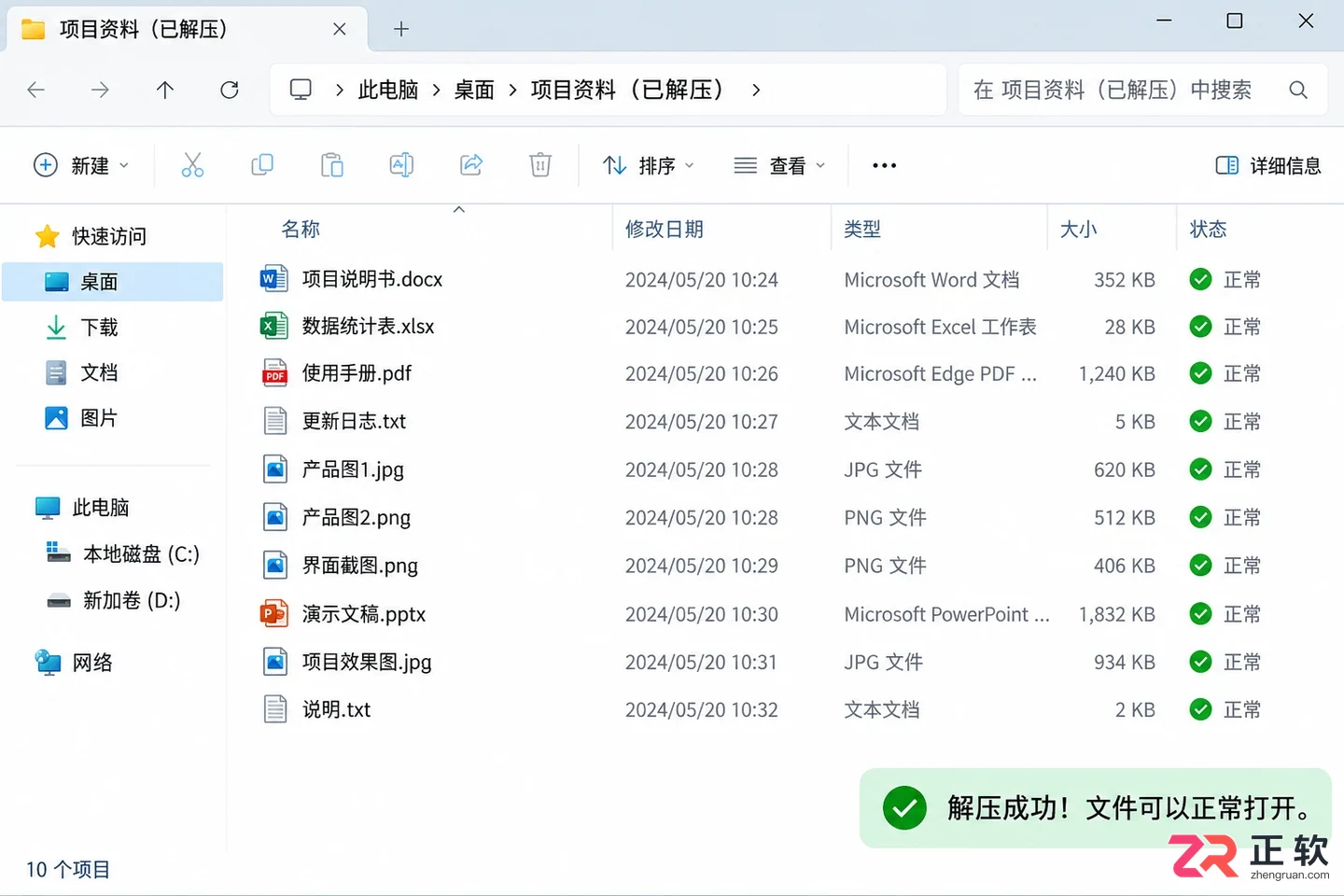The width and height of the screenshot is (1344, 896).
Task: Go back with the left arrow
Action: pos(36,90)
